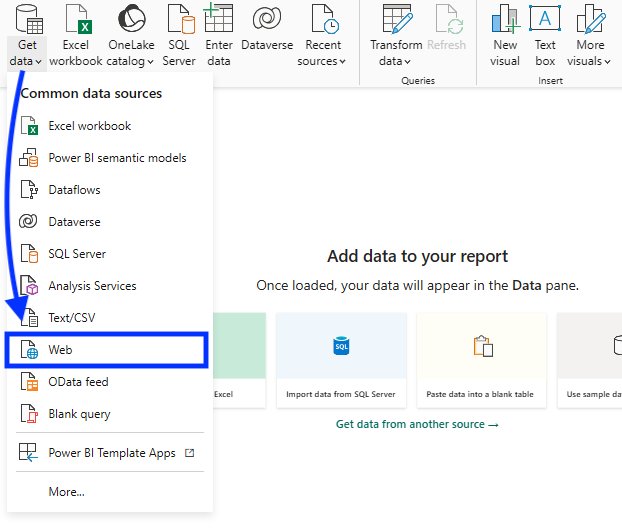Click the Web globe document icon
Viewport: 622px width, 531px height.
coord(29,350)
